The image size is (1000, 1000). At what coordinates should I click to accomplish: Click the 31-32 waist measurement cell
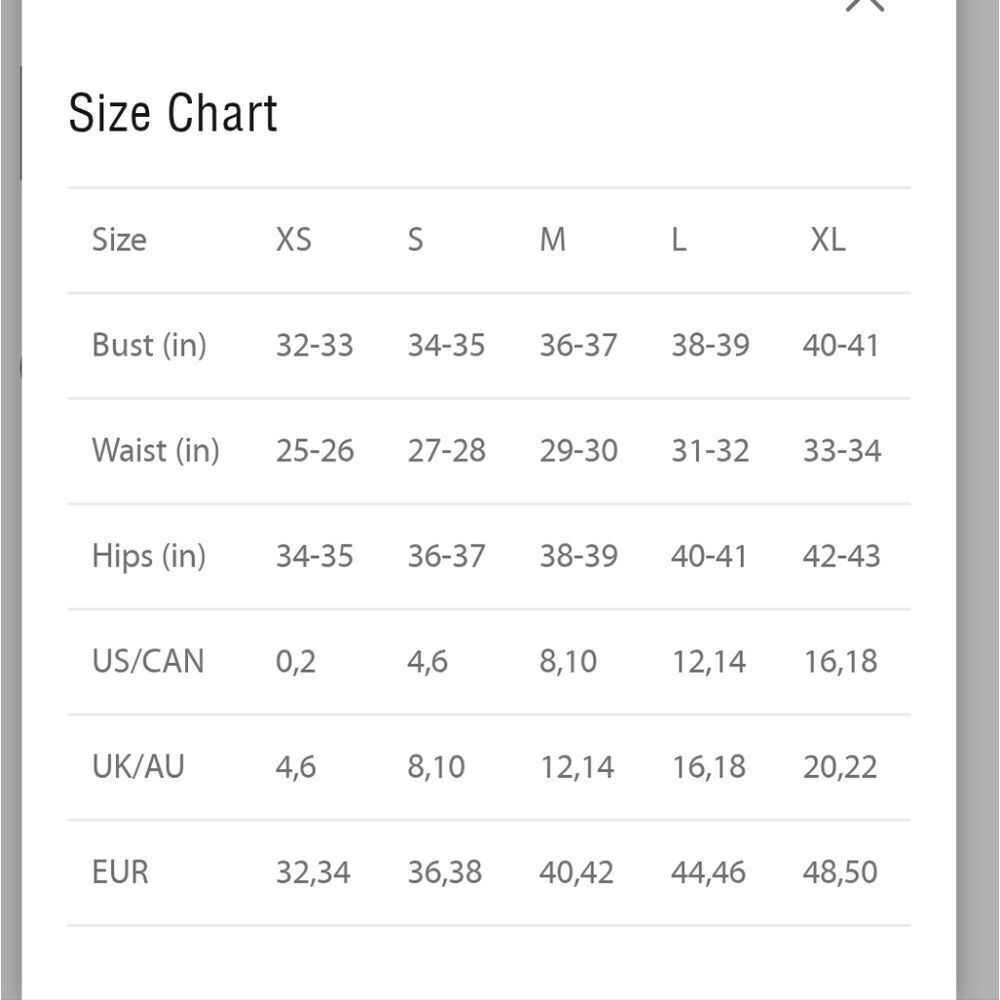click(x=710, y=451)
